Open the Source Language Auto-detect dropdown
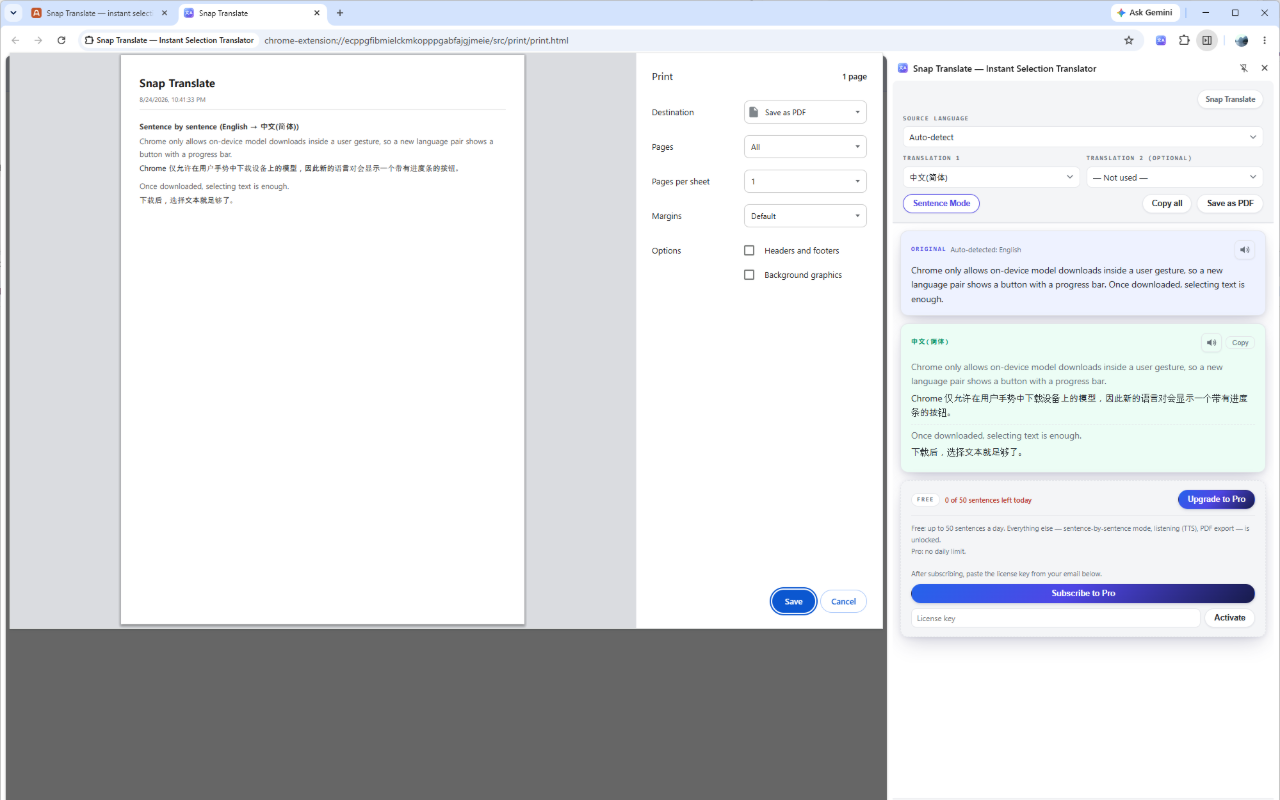The height and width of the screenshot is (800, 1280). pos(1083,137)
